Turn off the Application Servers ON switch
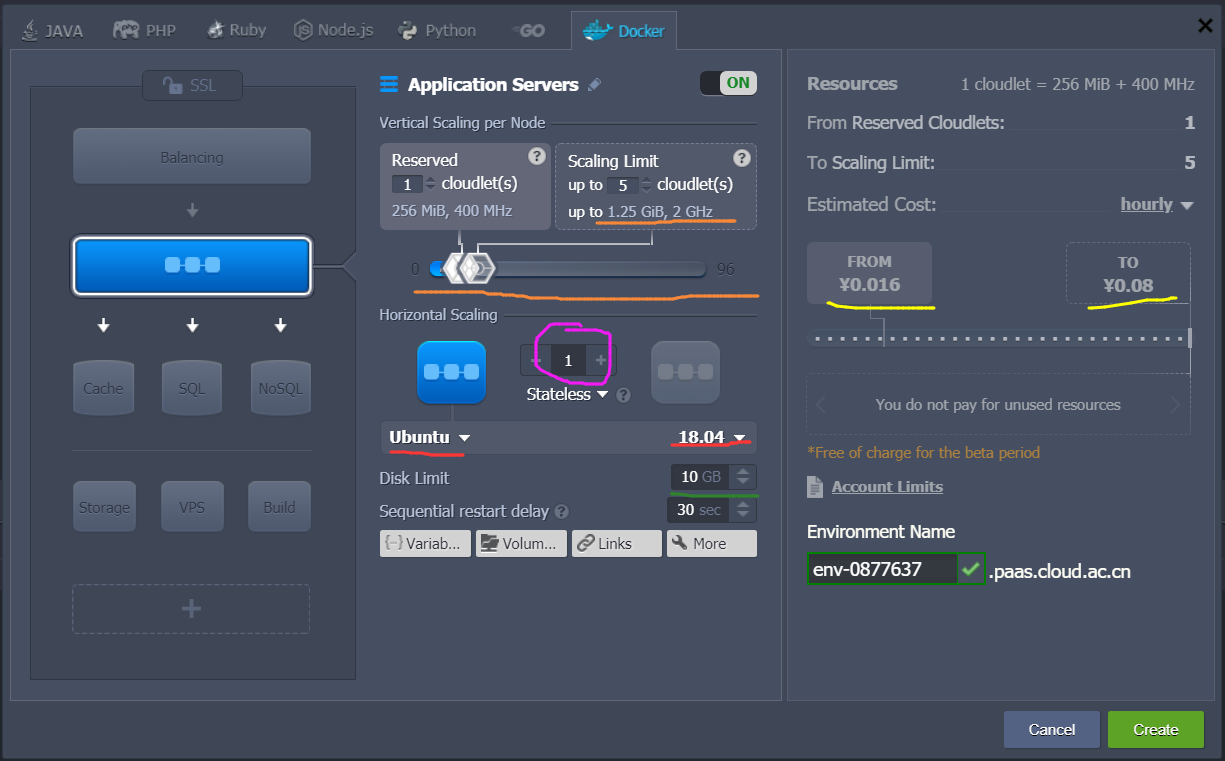 pyautogui.click(x=728, y=83)
